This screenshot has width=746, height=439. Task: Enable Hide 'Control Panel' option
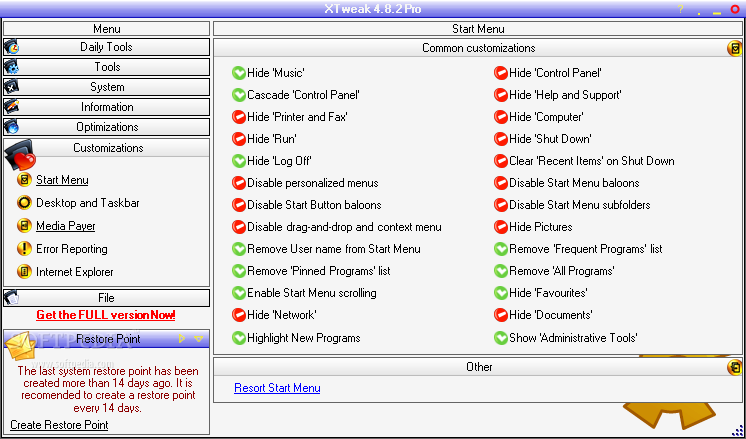(501, 73)
